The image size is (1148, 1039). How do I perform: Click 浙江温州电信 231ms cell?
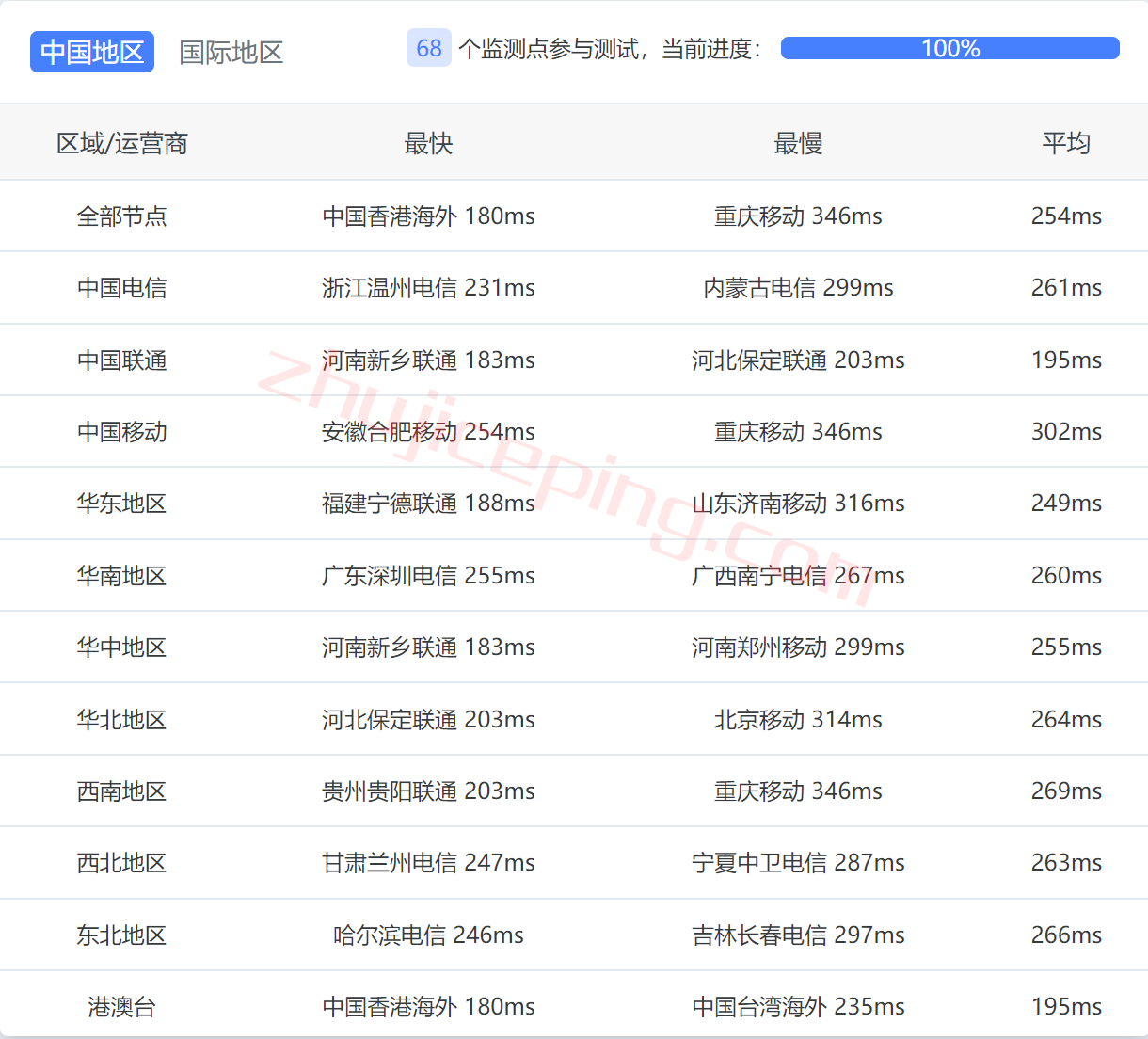428,288
